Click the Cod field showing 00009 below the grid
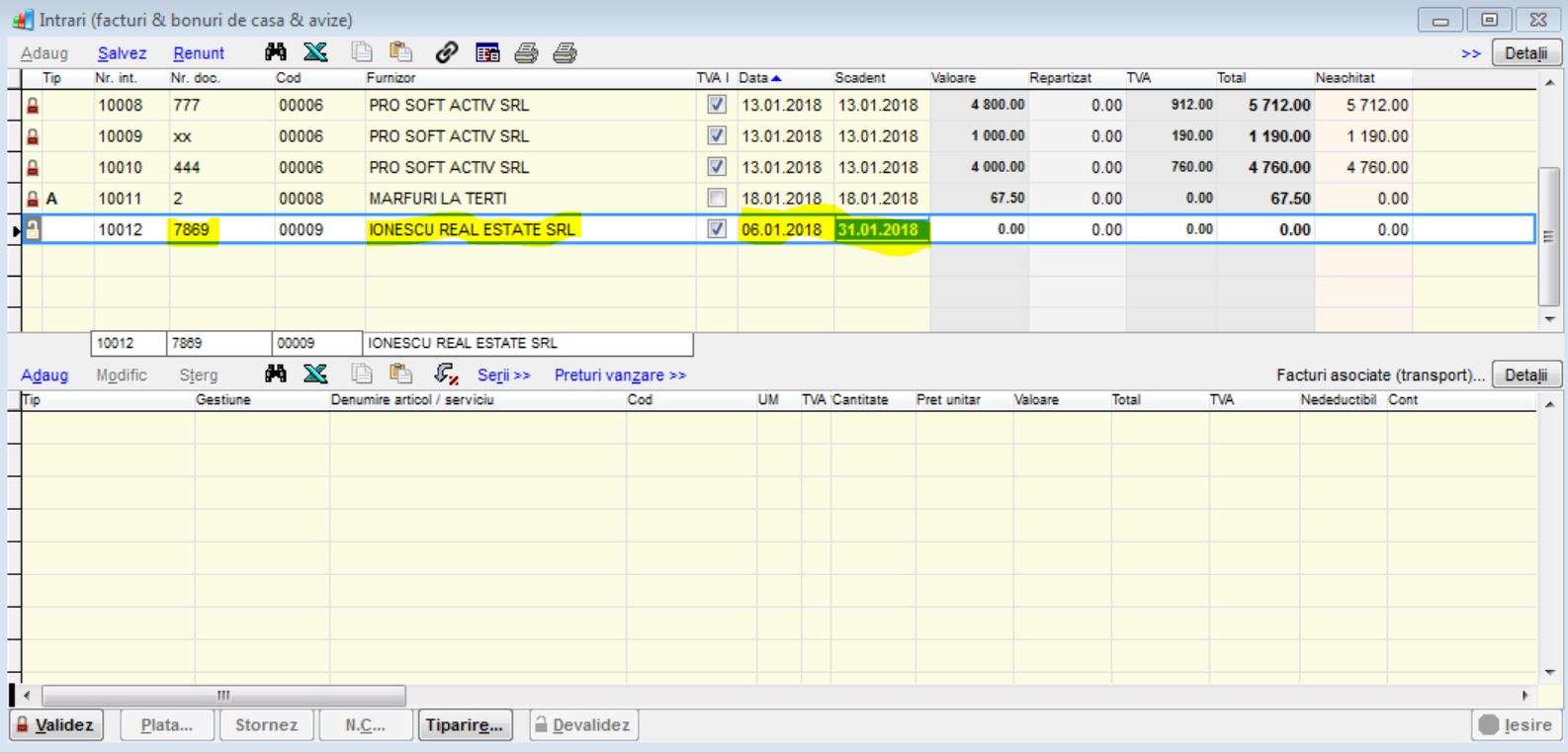Image resolution: width=1568 pixels, height=753 pixels. [x=316, y=343]
